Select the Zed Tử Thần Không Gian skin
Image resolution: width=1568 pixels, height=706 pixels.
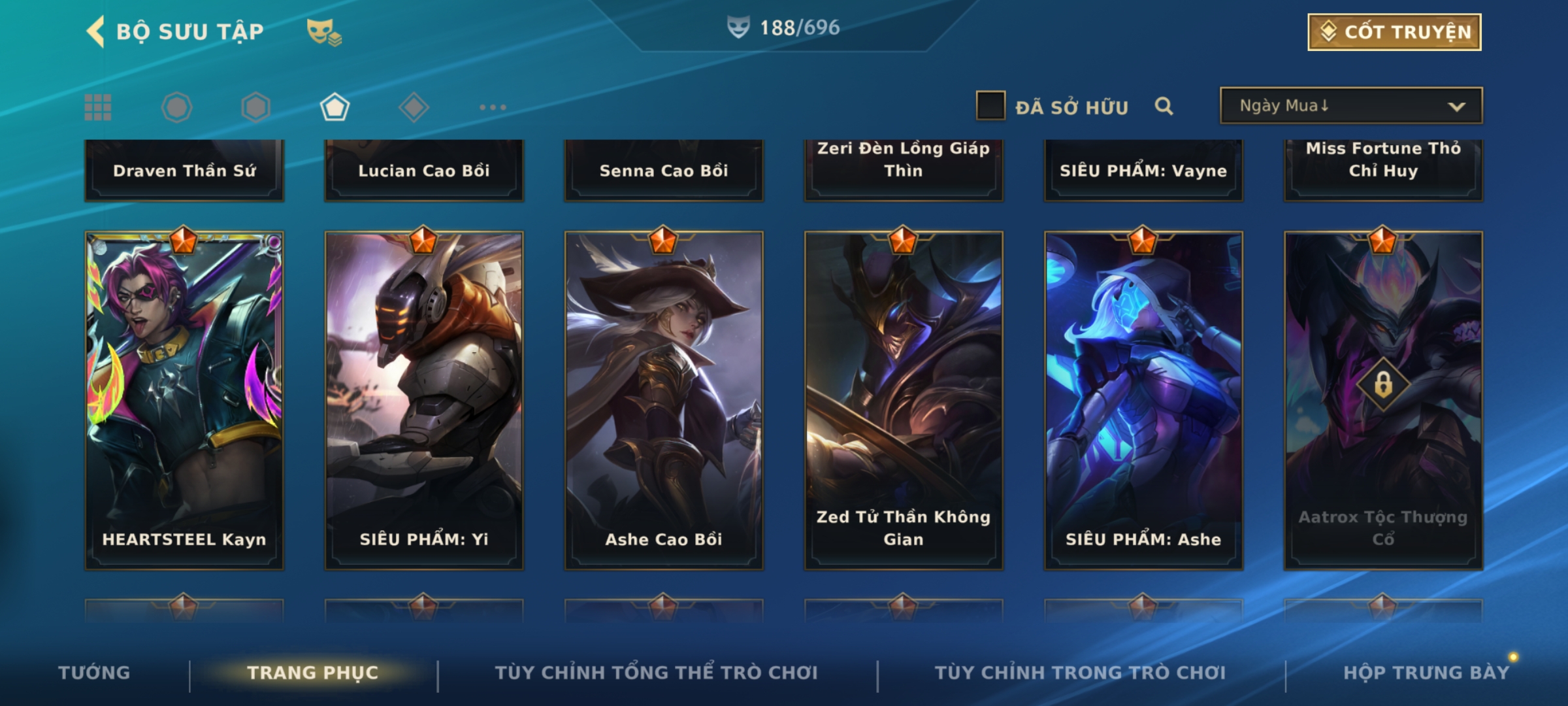[904, 400]
